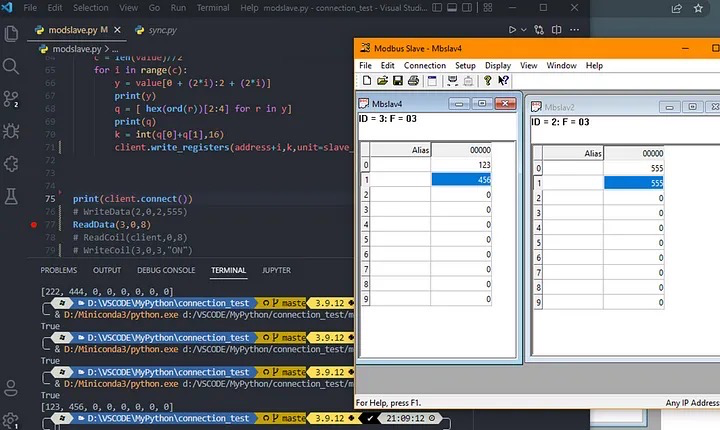Screen dimensions: 720x430
Task: Run the Python file with play button
Action: (512, 30)
